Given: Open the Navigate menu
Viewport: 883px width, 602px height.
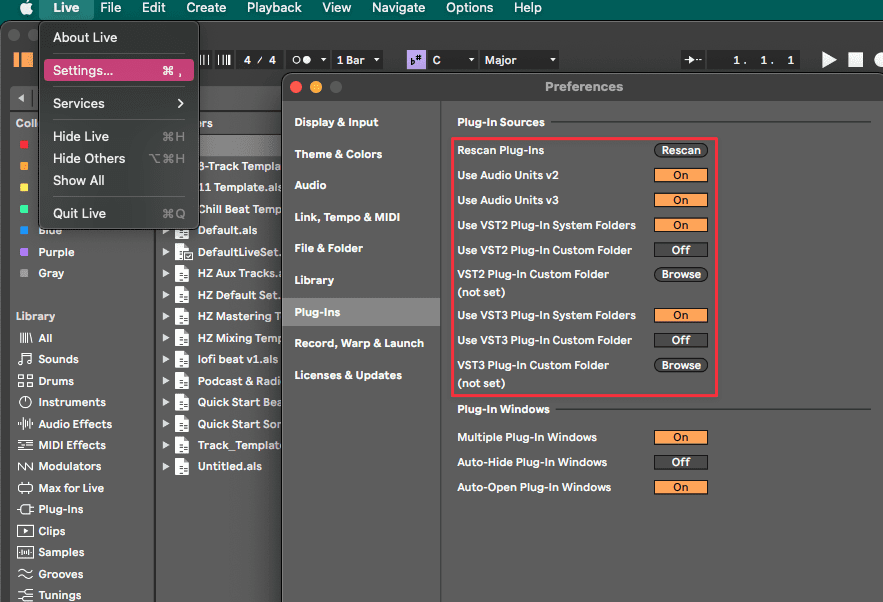Looking at the screenshot, I should pyautogui.click(x=398, y=8).
